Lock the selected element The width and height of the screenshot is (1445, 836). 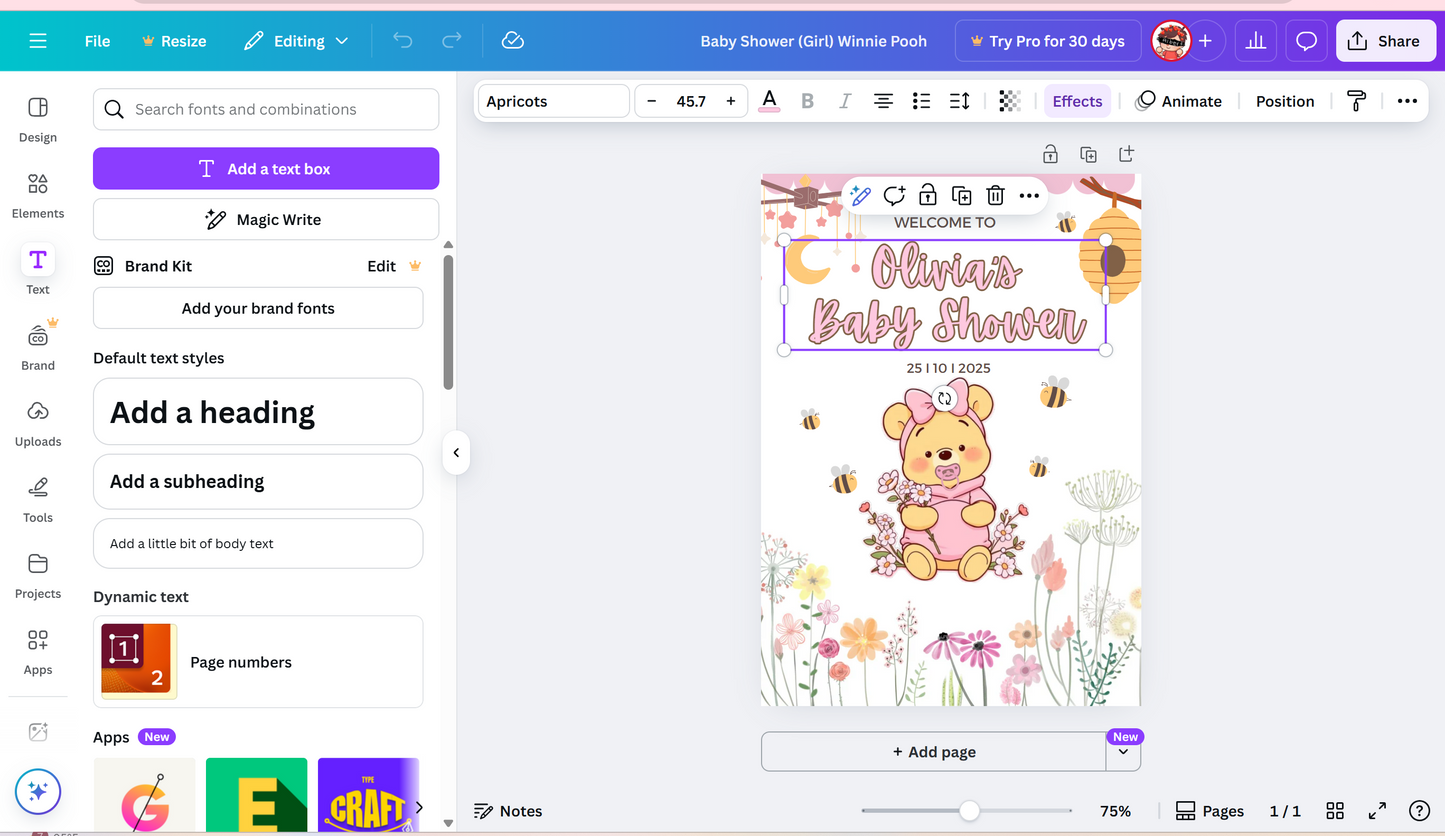tap(927, 195)
